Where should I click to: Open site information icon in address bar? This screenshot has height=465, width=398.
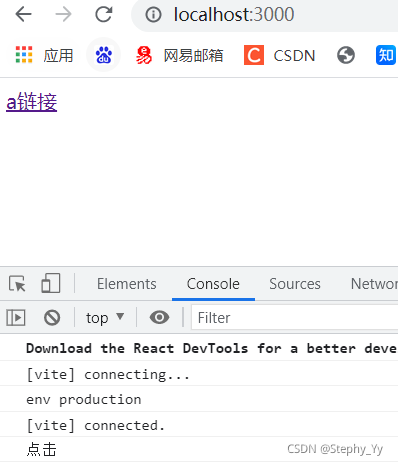pyautogui.click(x=153, y=15)
